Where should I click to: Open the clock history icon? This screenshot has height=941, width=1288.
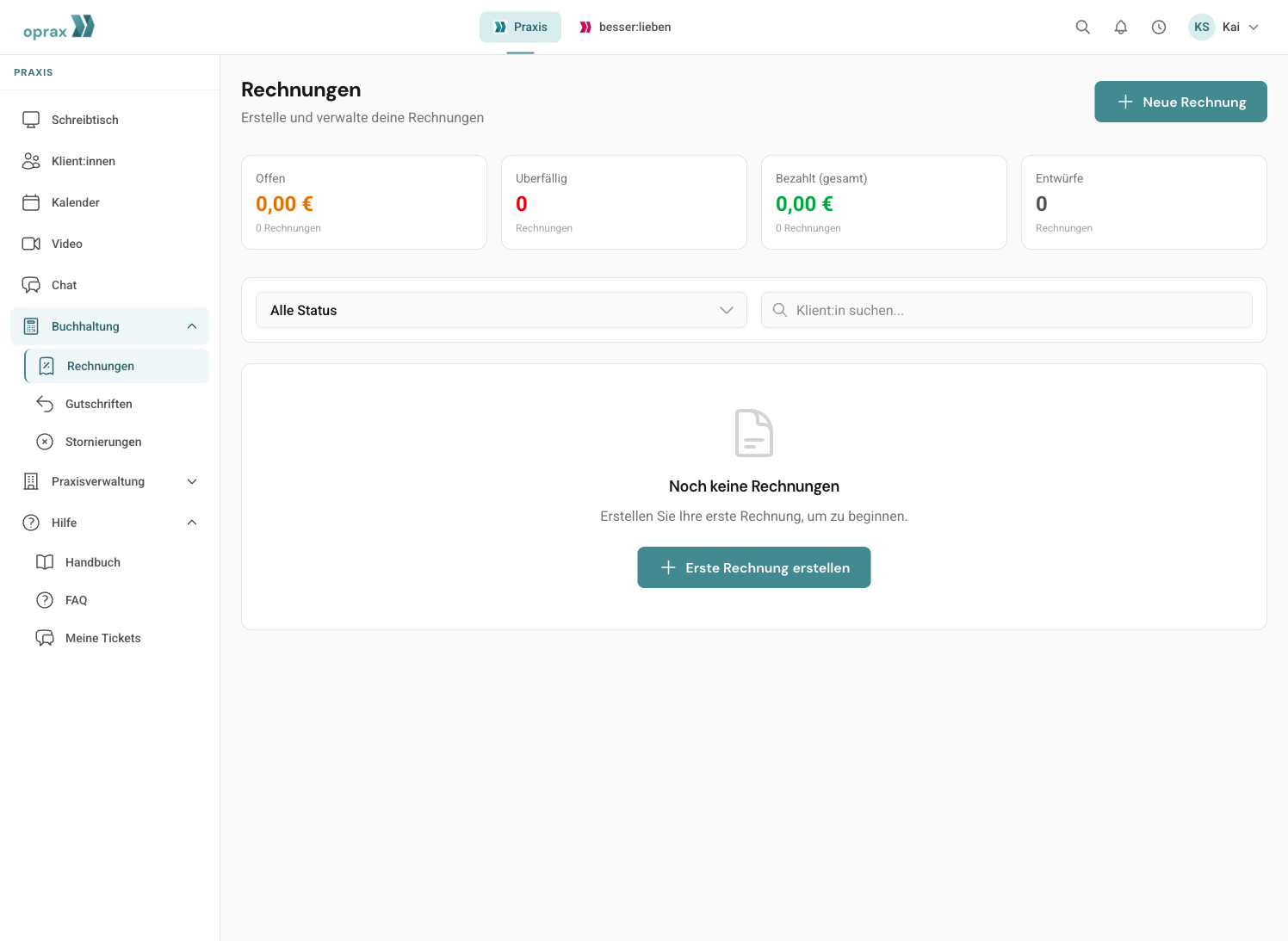coord(1159,27)
